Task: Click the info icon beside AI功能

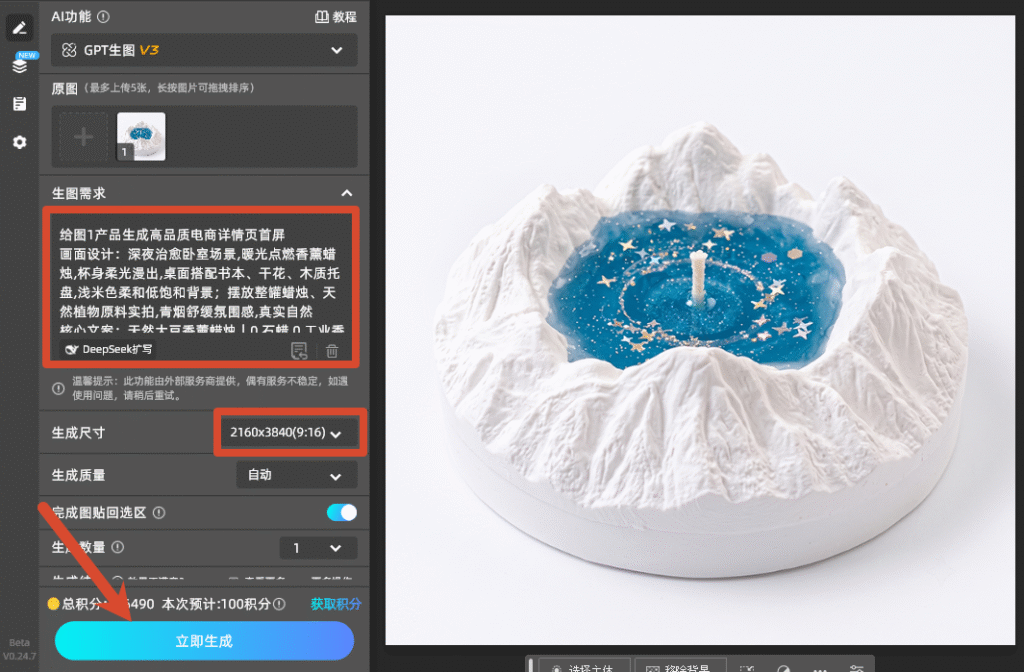Action: (103, 17)
